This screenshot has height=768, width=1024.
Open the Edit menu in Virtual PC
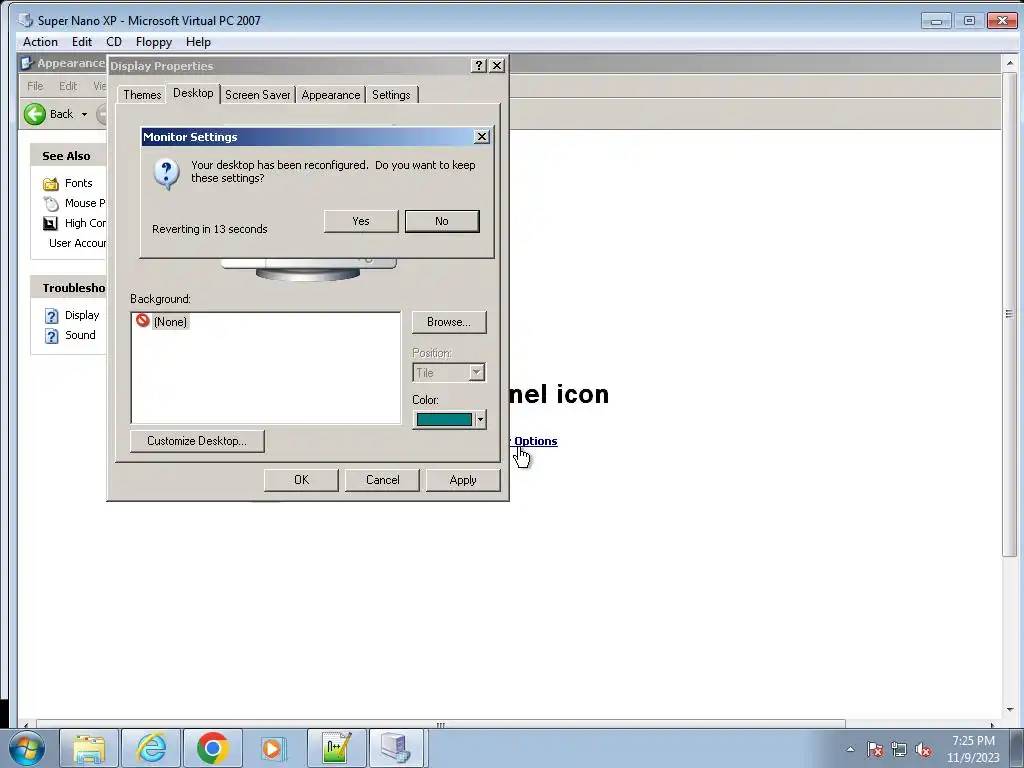click(x=82, y=42)
